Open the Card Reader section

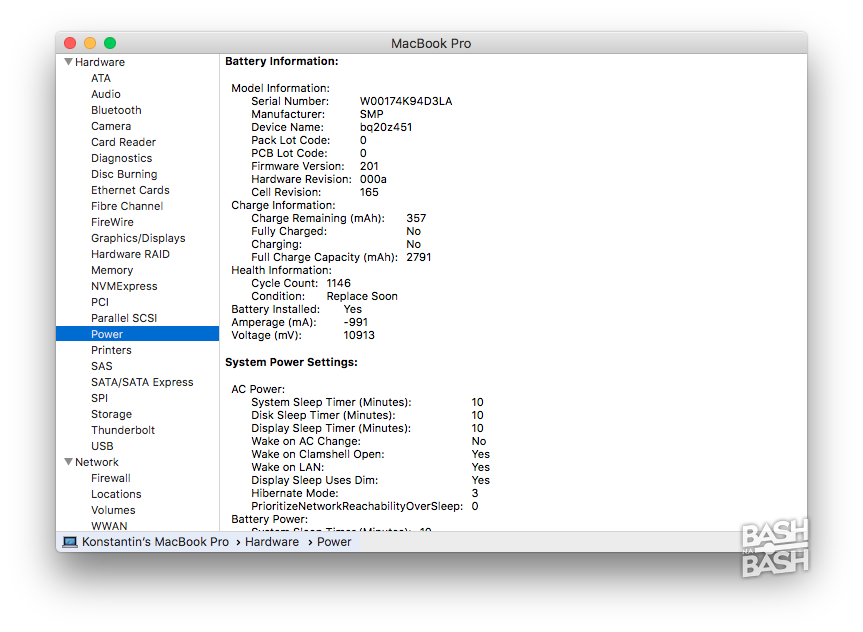point(123,142)
